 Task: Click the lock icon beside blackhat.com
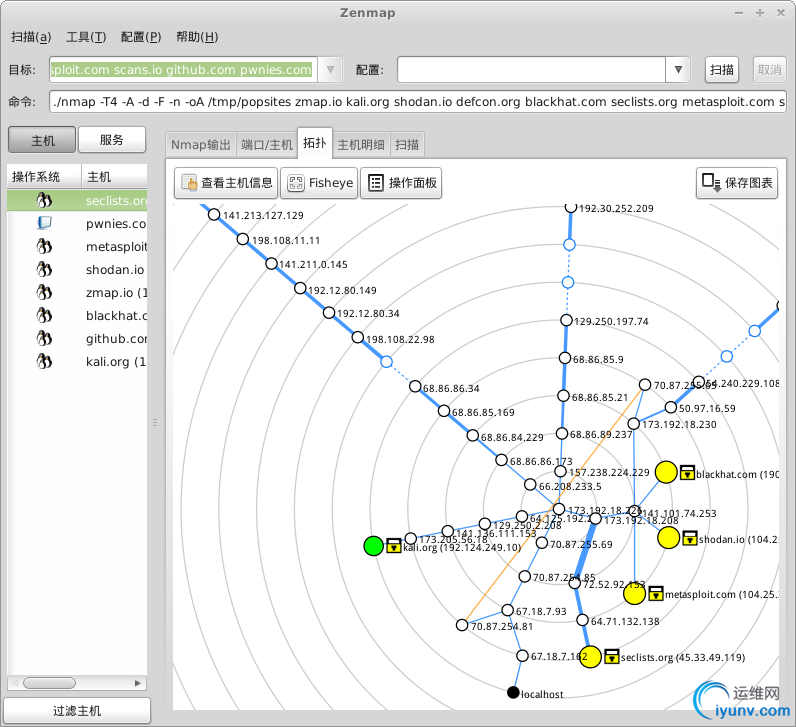coord(687,473)
